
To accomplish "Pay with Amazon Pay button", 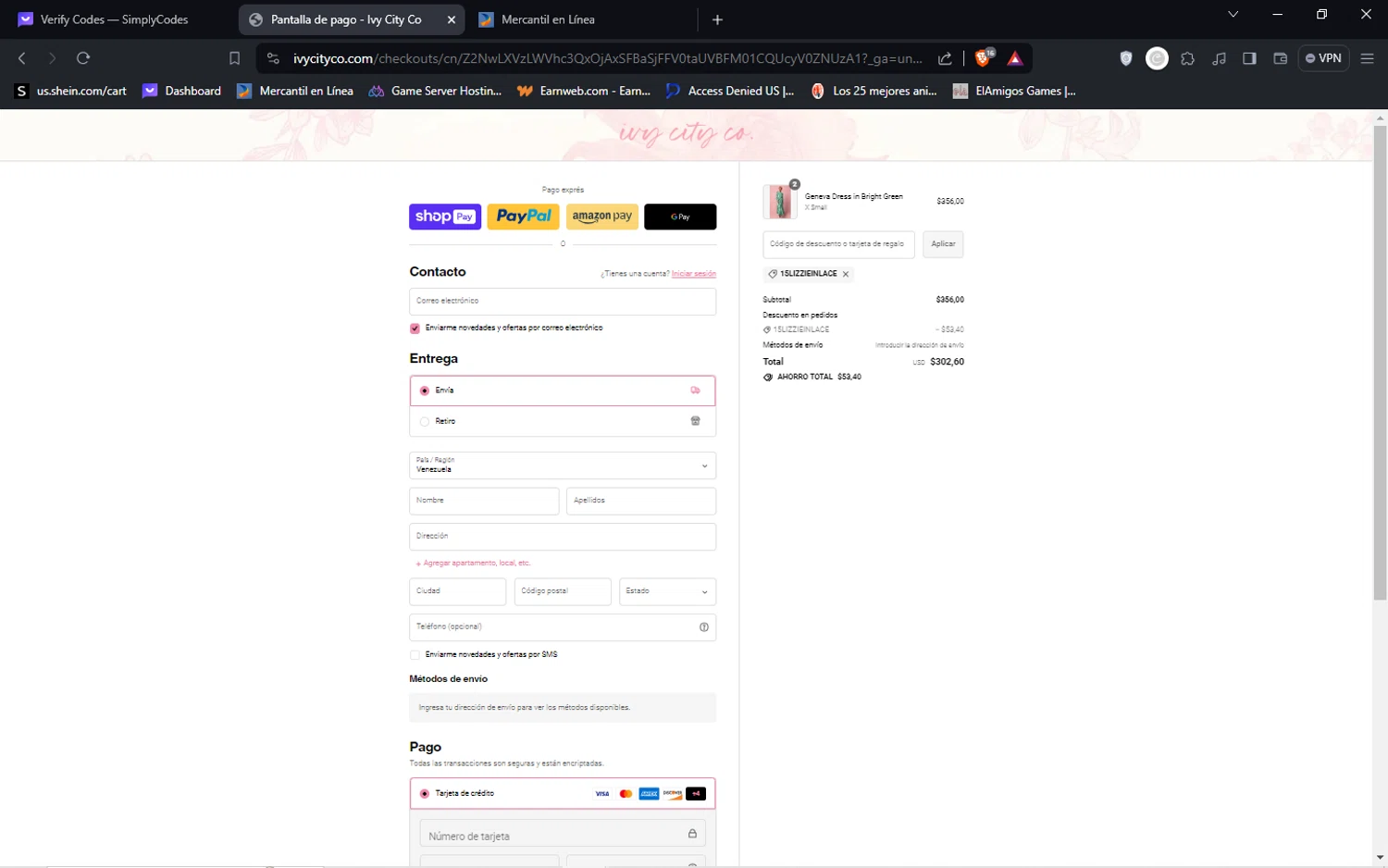I will pos(601,217).
